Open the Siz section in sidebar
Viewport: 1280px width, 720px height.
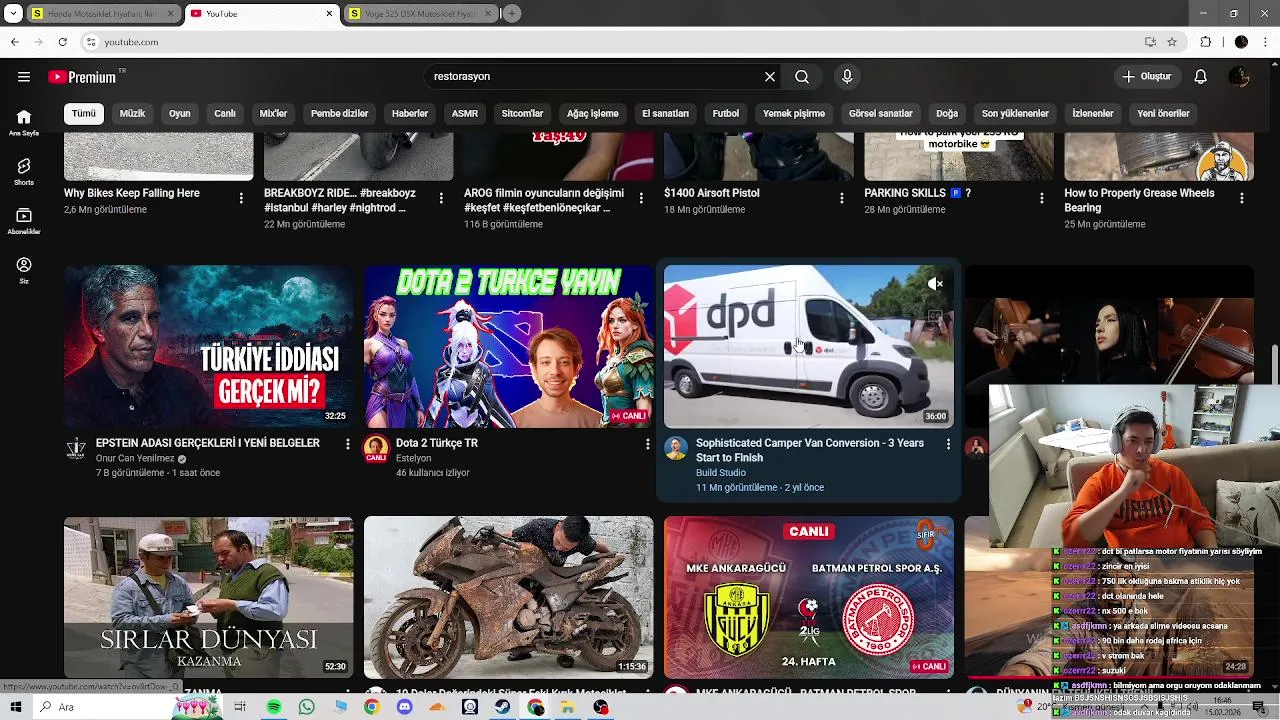click(24, 270)
